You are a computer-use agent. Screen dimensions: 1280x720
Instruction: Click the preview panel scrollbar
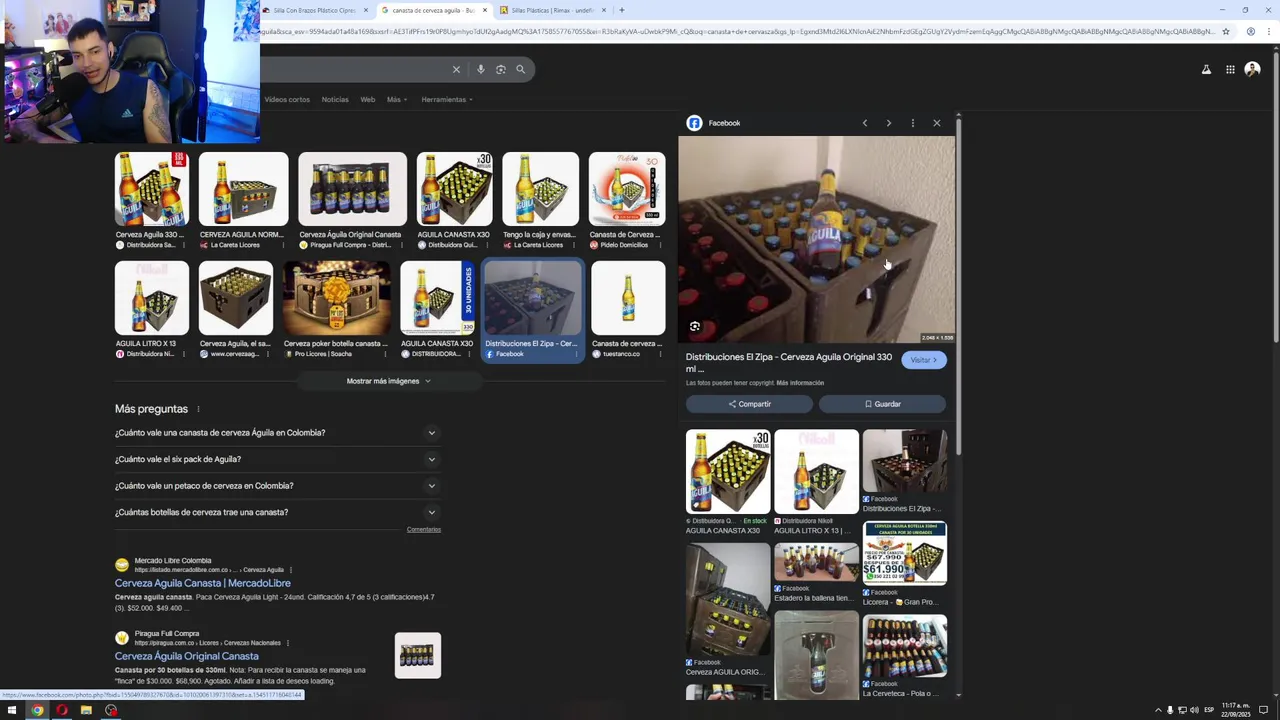(x=959, y=285)
